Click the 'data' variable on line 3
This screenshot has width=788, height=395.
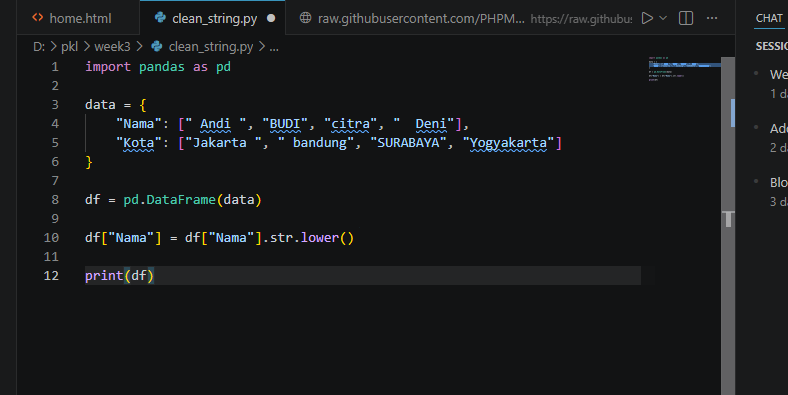click(100, 105)
